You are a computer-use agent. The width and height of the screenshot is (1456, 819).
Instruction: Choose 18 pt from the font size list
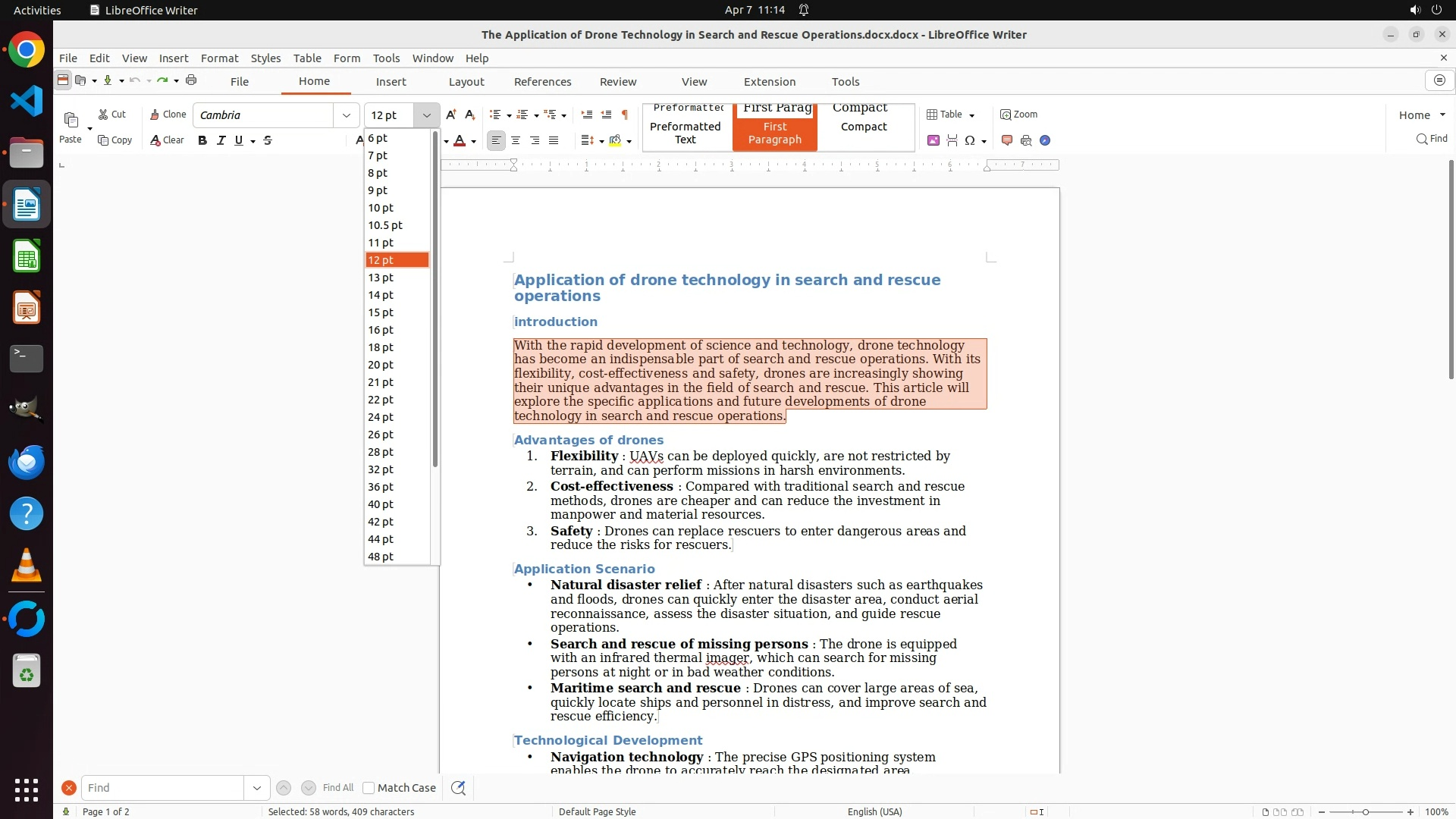[x=381, y=347]
